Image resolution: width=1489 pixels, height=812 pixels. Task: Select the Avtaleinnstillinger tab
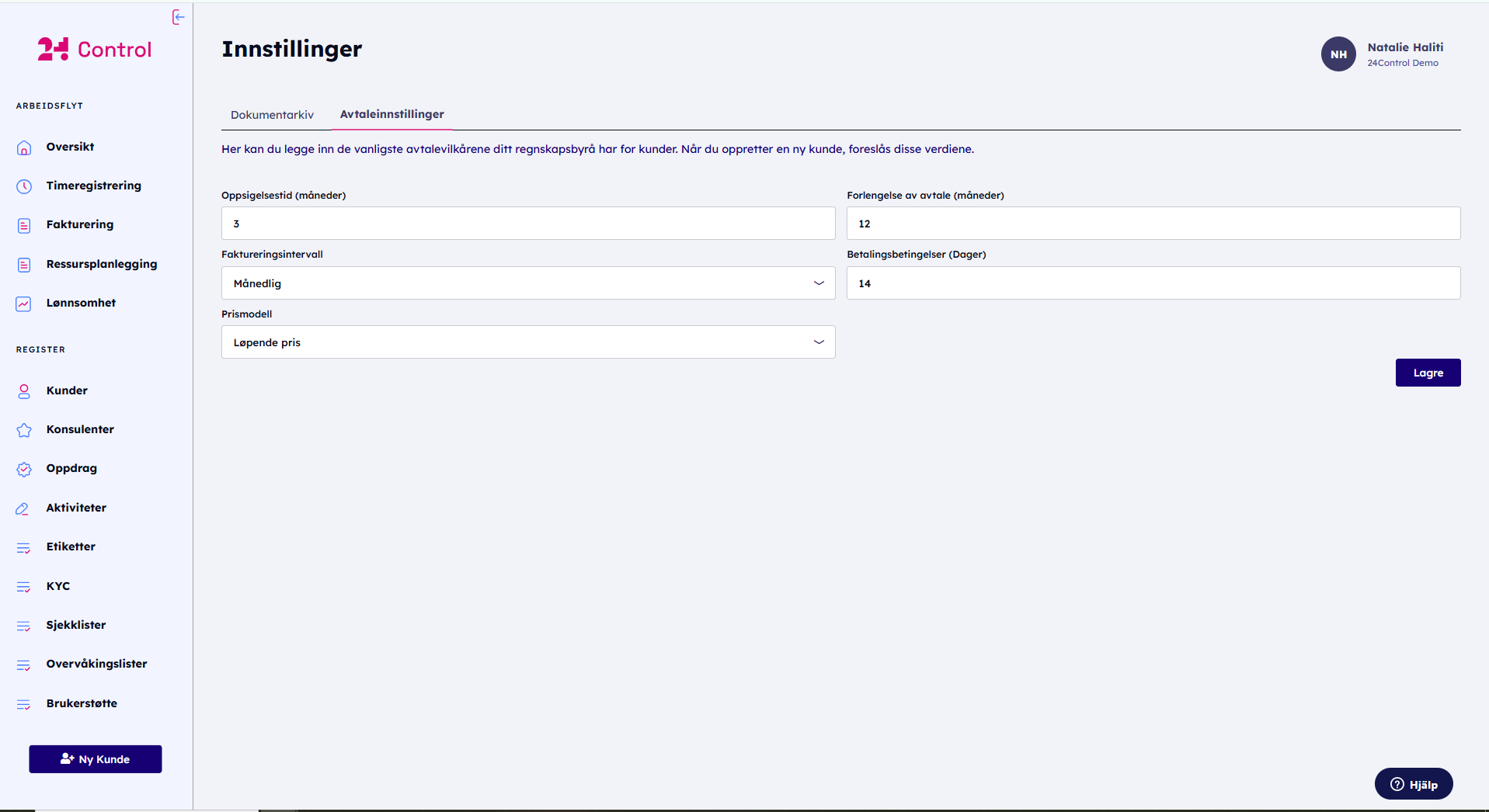392,114
